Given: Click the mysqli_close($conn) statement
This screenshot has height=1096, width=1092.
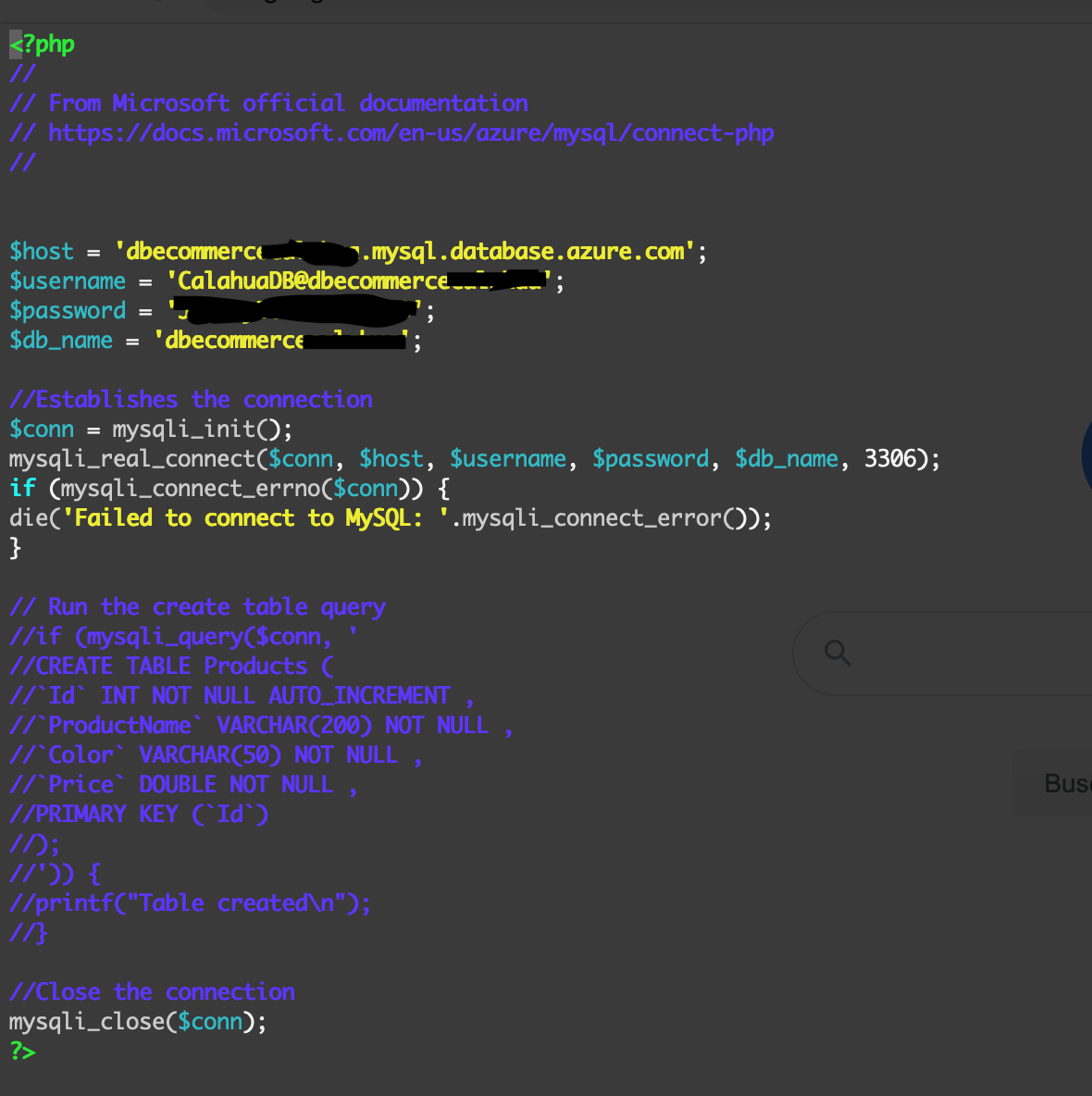Looking at the screenshot, I should click(138, 1022).
